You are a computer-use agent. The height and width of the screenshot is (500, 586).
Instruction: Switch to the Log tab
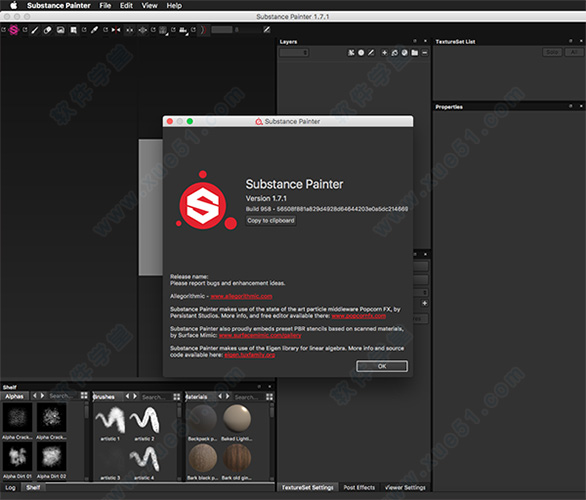pos(10,488)
